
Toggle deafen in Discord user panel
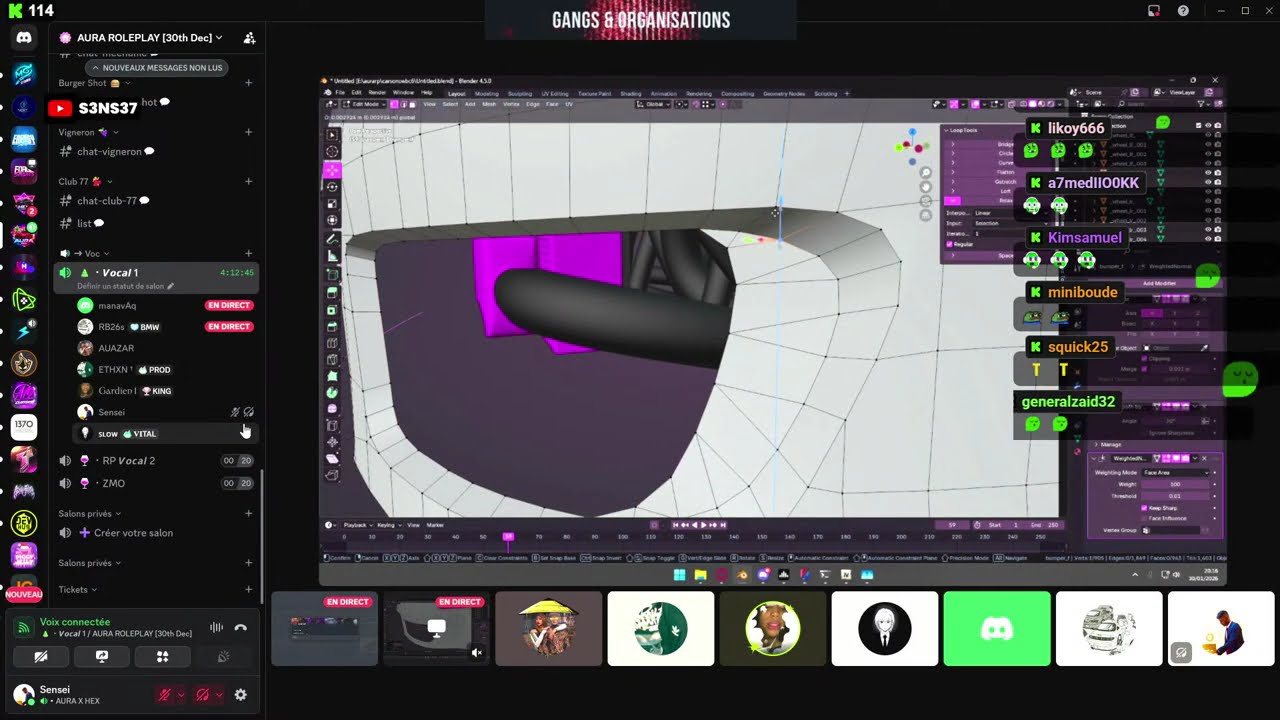(202, 695)
